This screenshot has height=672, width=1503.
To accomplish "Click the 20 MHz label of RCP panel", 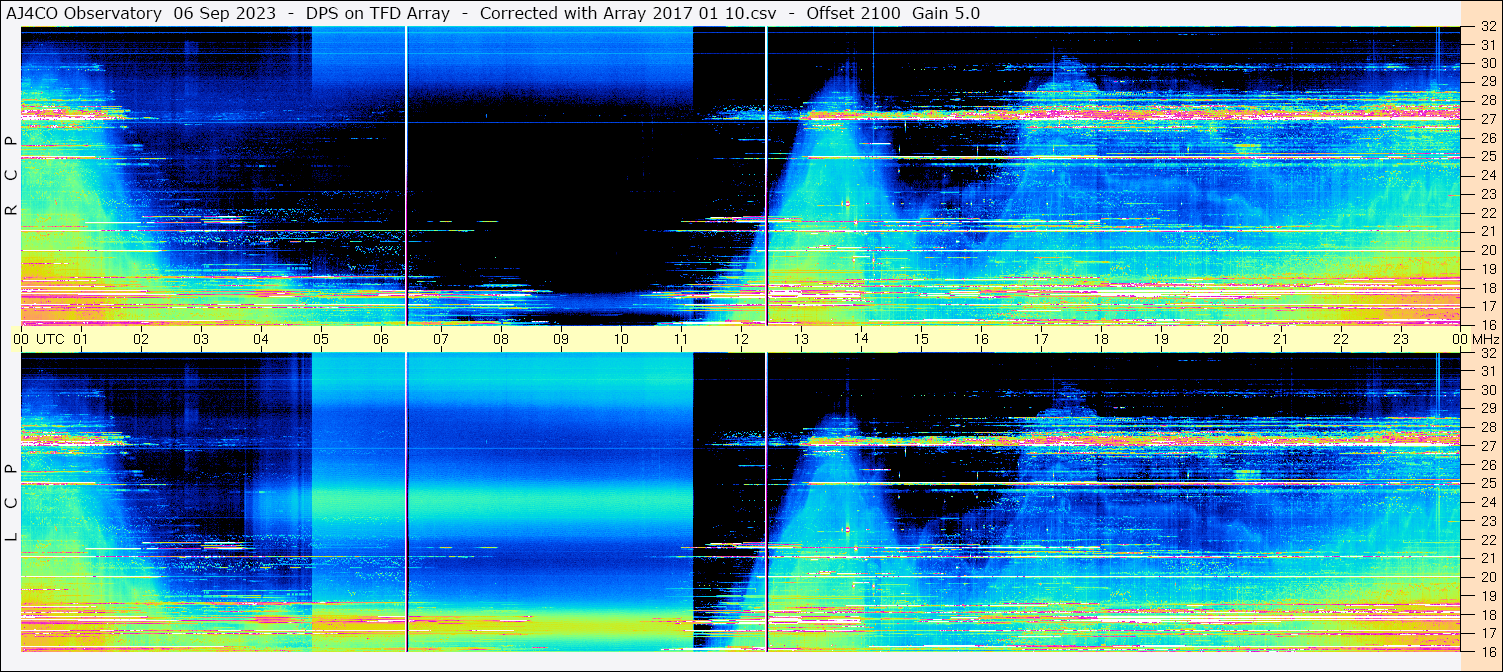I will pyautogui.click(x=1487, y=250).
